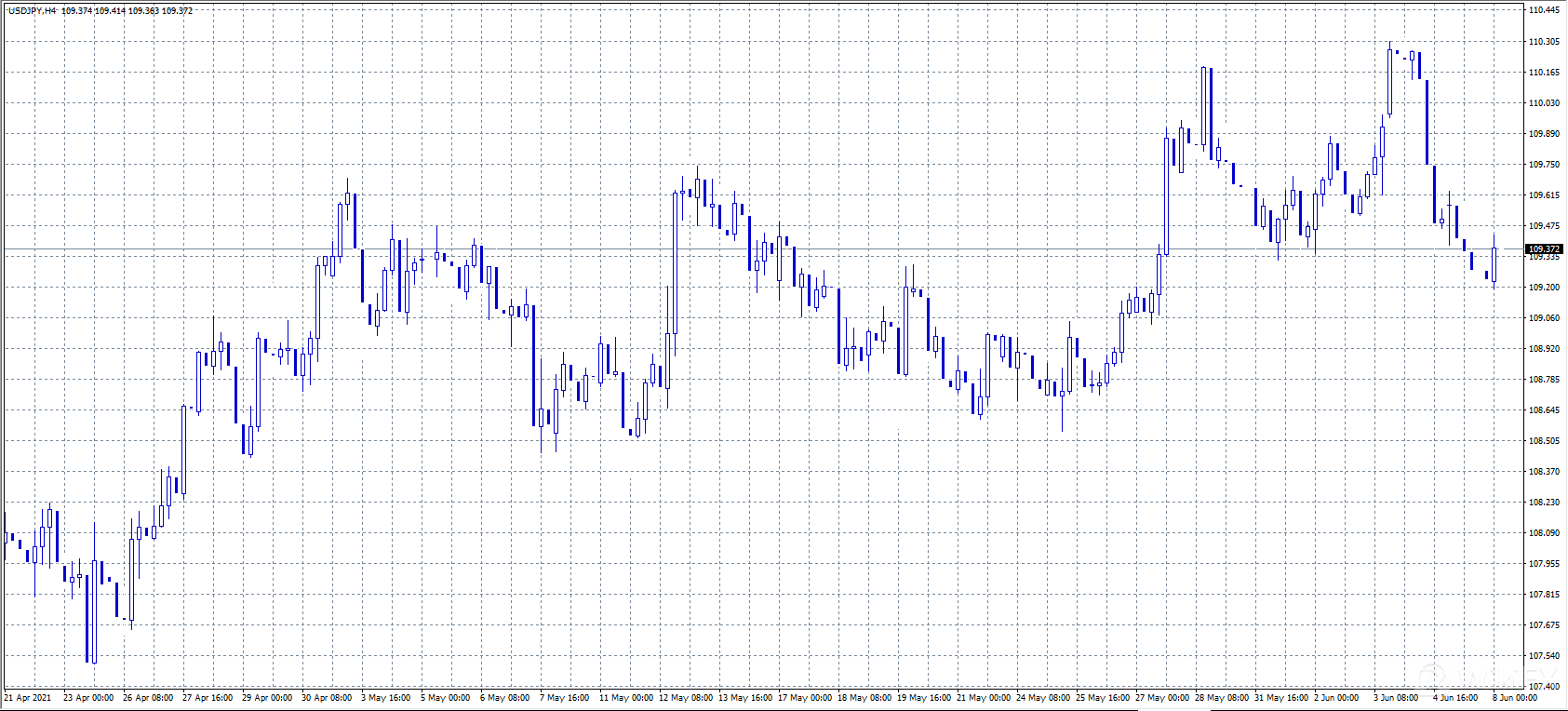The image size is (1568, 711).
Task: Click the 108.920 price scale label
Action: coord(1544,349)
